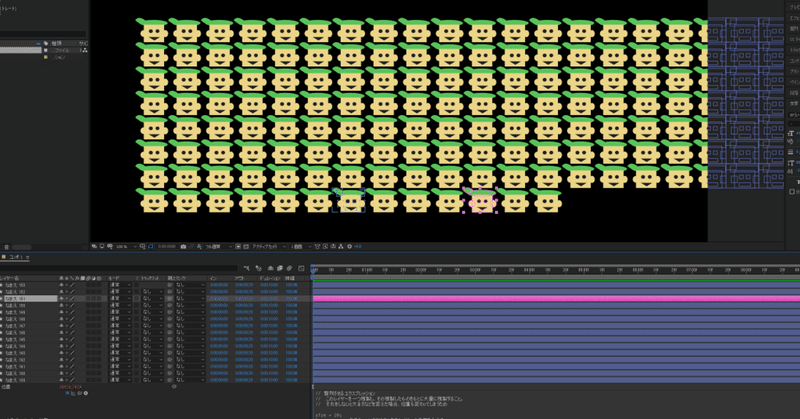Click the composition flowchart icon in viewer footer
800x419 pixels.
coord(341,247)
